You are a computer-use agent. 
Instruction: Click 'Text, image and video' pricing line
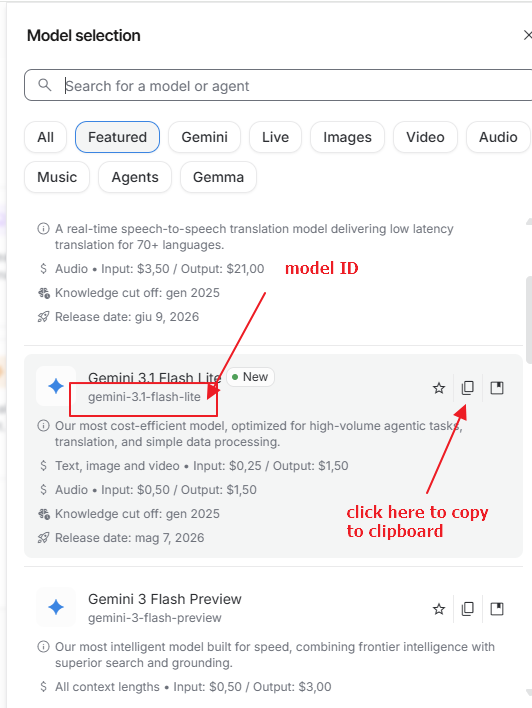pyautogui.click(x=201, y=466)
